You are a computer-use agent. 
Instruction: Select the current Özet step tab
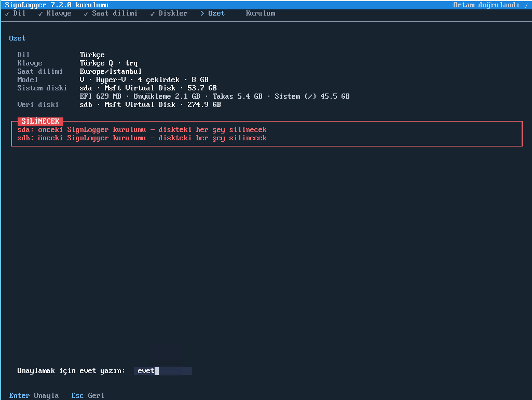(212, 14)
